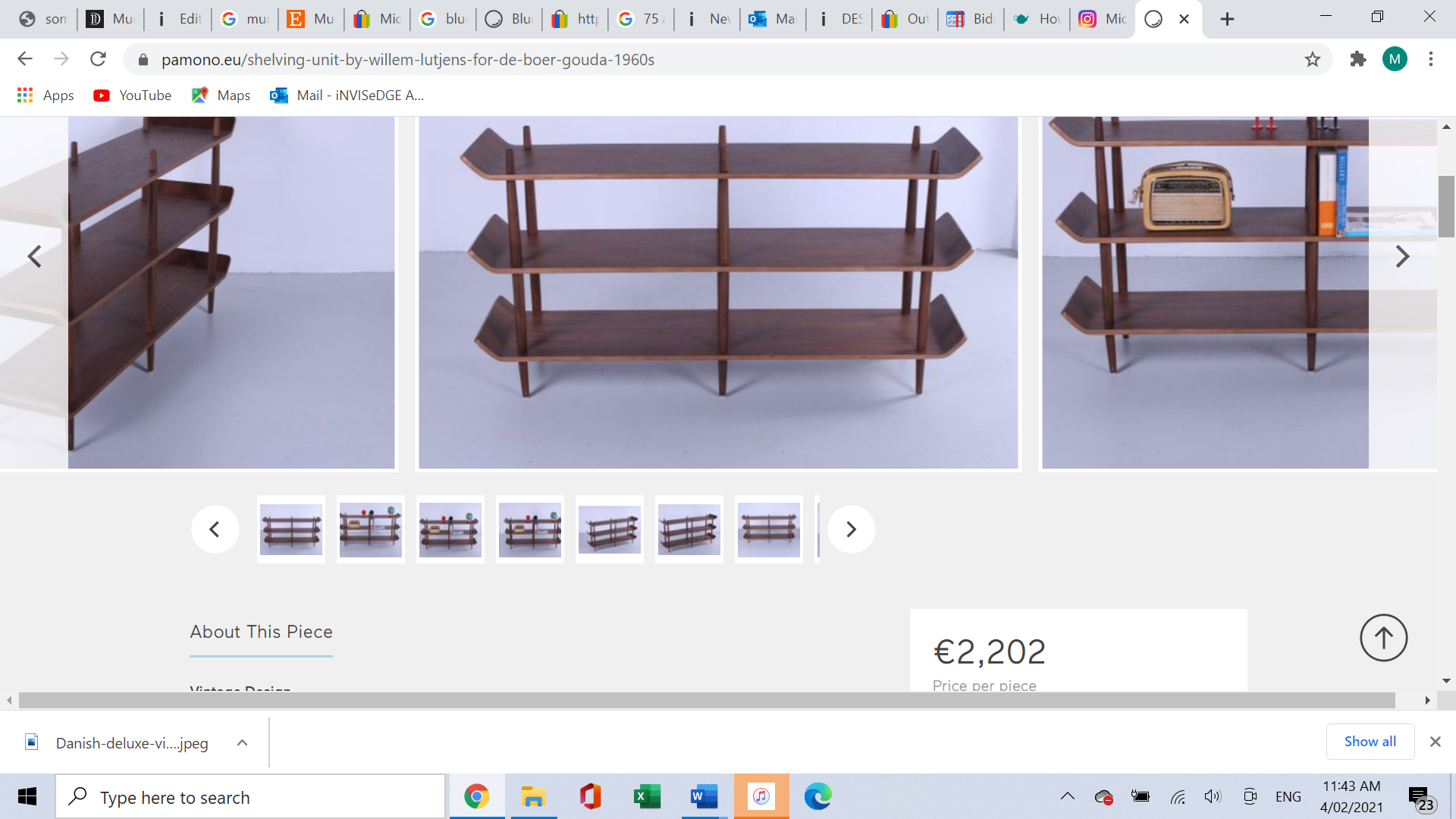1456x819 pixels.
Task: Open the About This Piece tab
Action: coord(261,632)
